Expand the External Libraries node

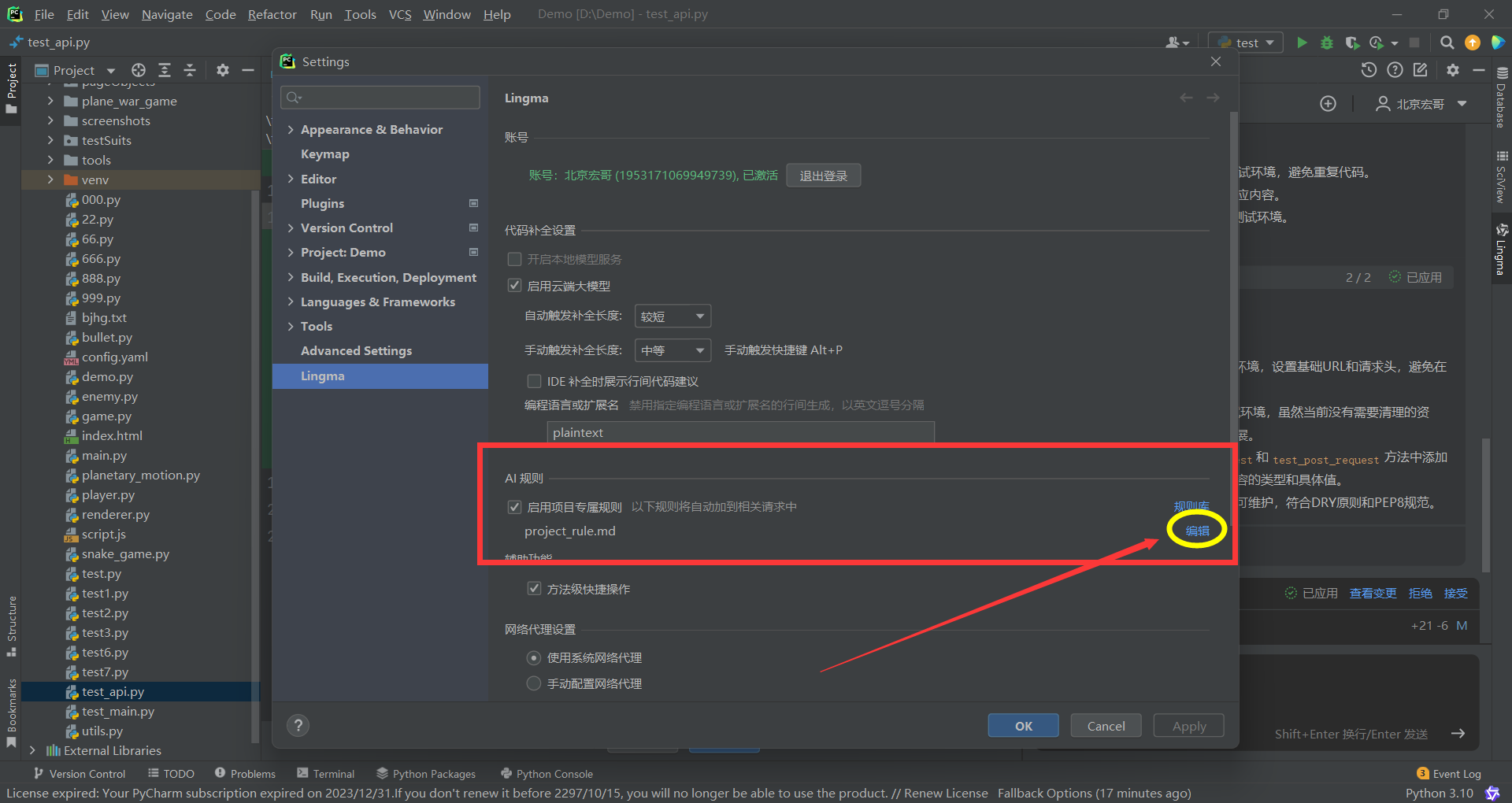pos(32,750)
